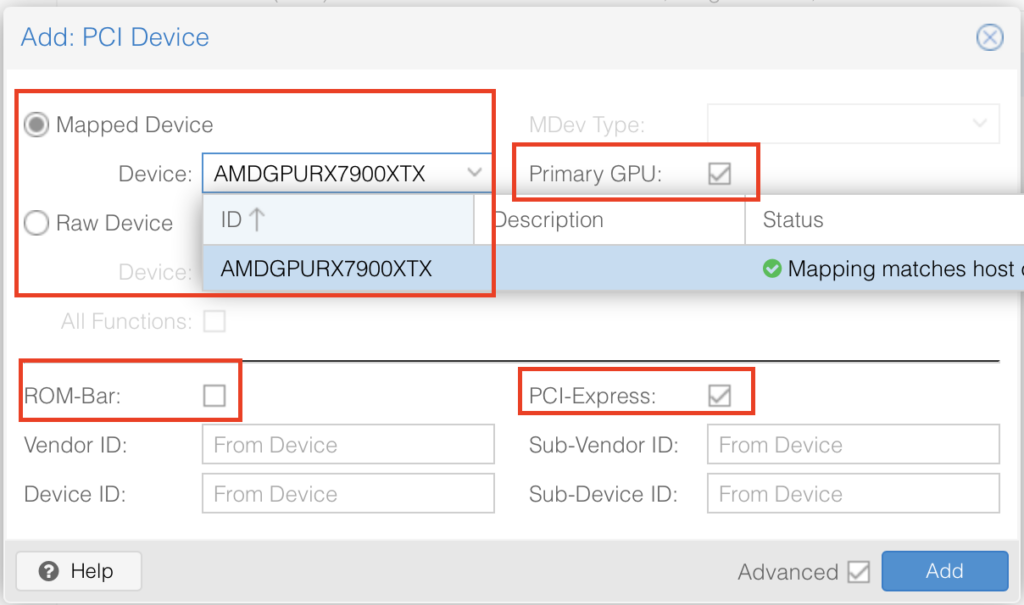Click the Device ID input field
The image size is (1024, 605).
tap(348, 494)
